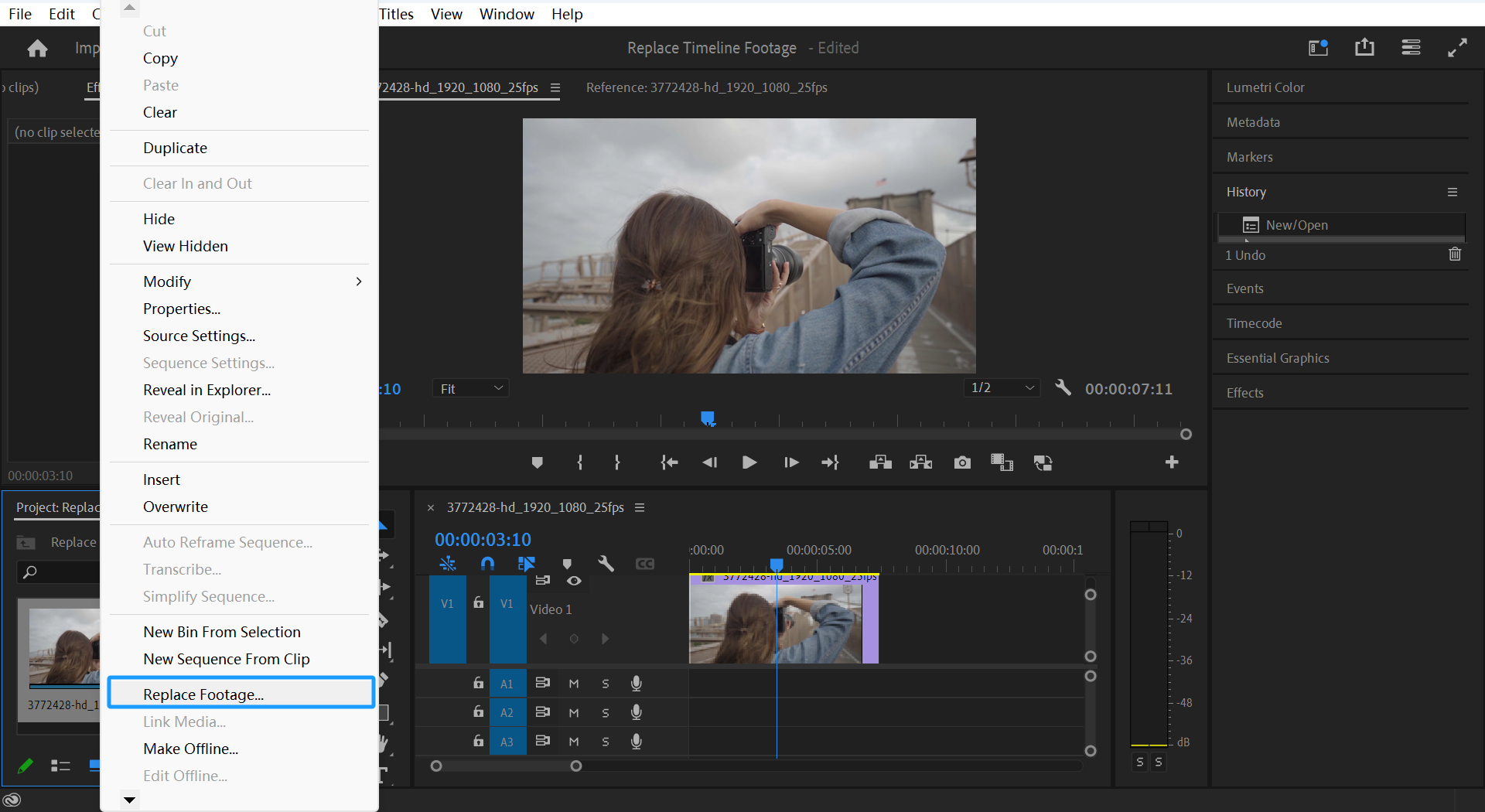
Task: Open the Workspaces icon in header
Action: (1318, 48)
